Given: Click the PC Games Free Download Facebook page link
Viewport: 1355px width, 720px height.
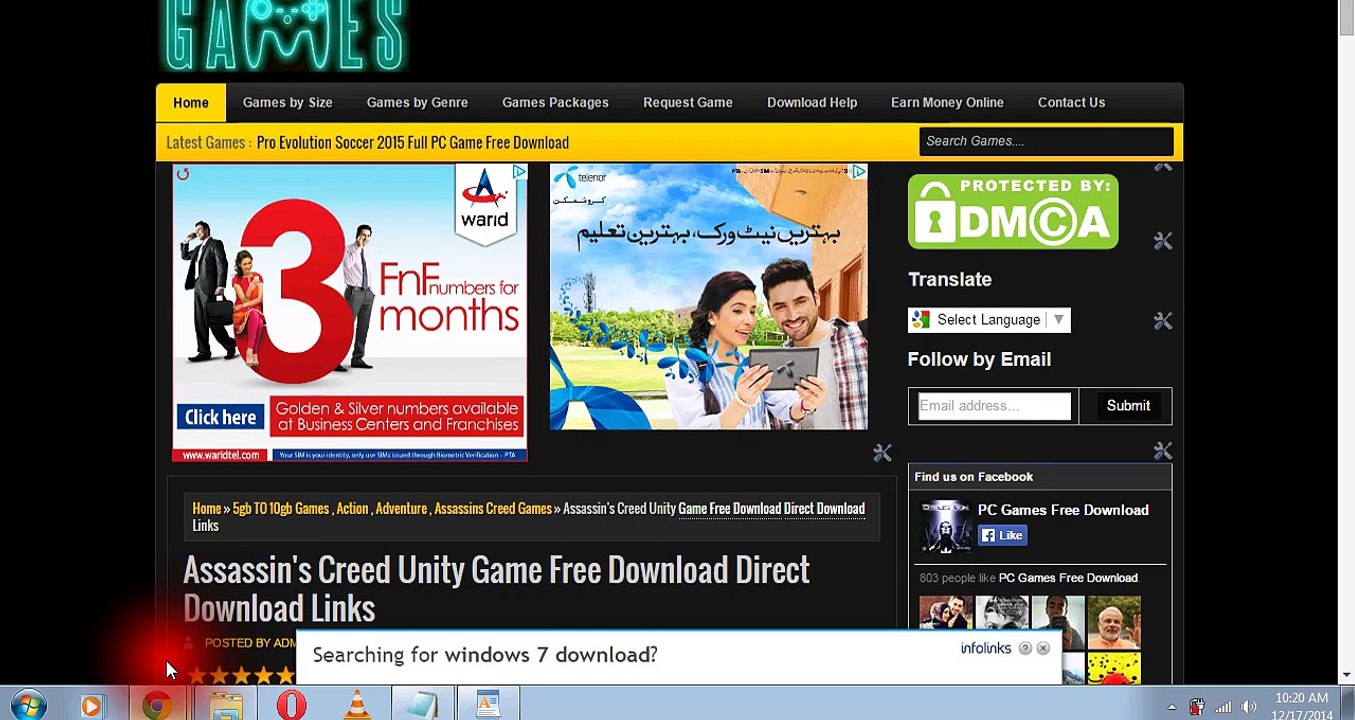Looking at the screenshot, I should point(1062,510).
